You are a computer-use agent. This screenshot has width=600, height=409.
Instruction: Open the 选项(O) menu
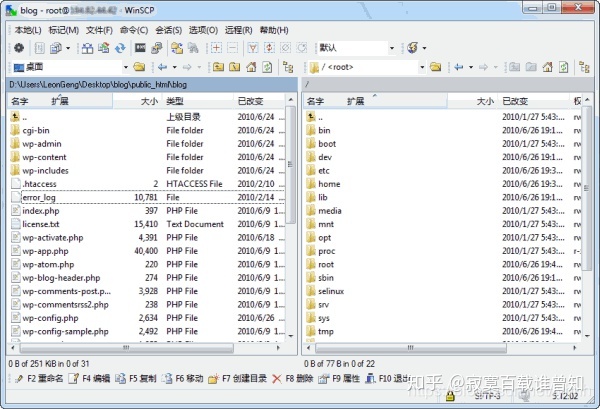203,30
